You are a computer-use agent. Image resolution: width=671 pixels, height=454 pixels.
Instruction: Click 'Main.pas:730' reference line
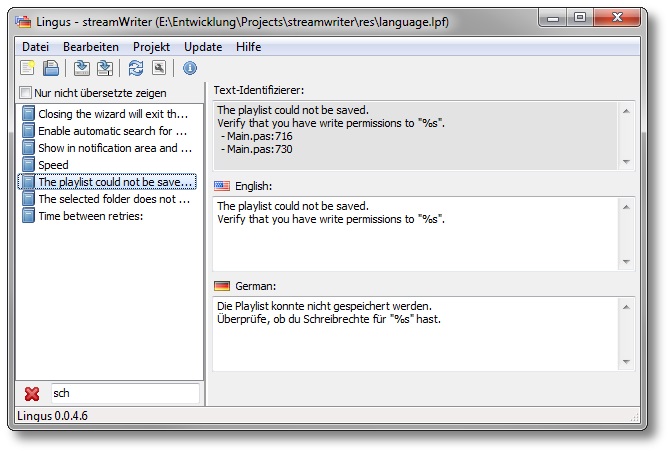tap(259, 149)
